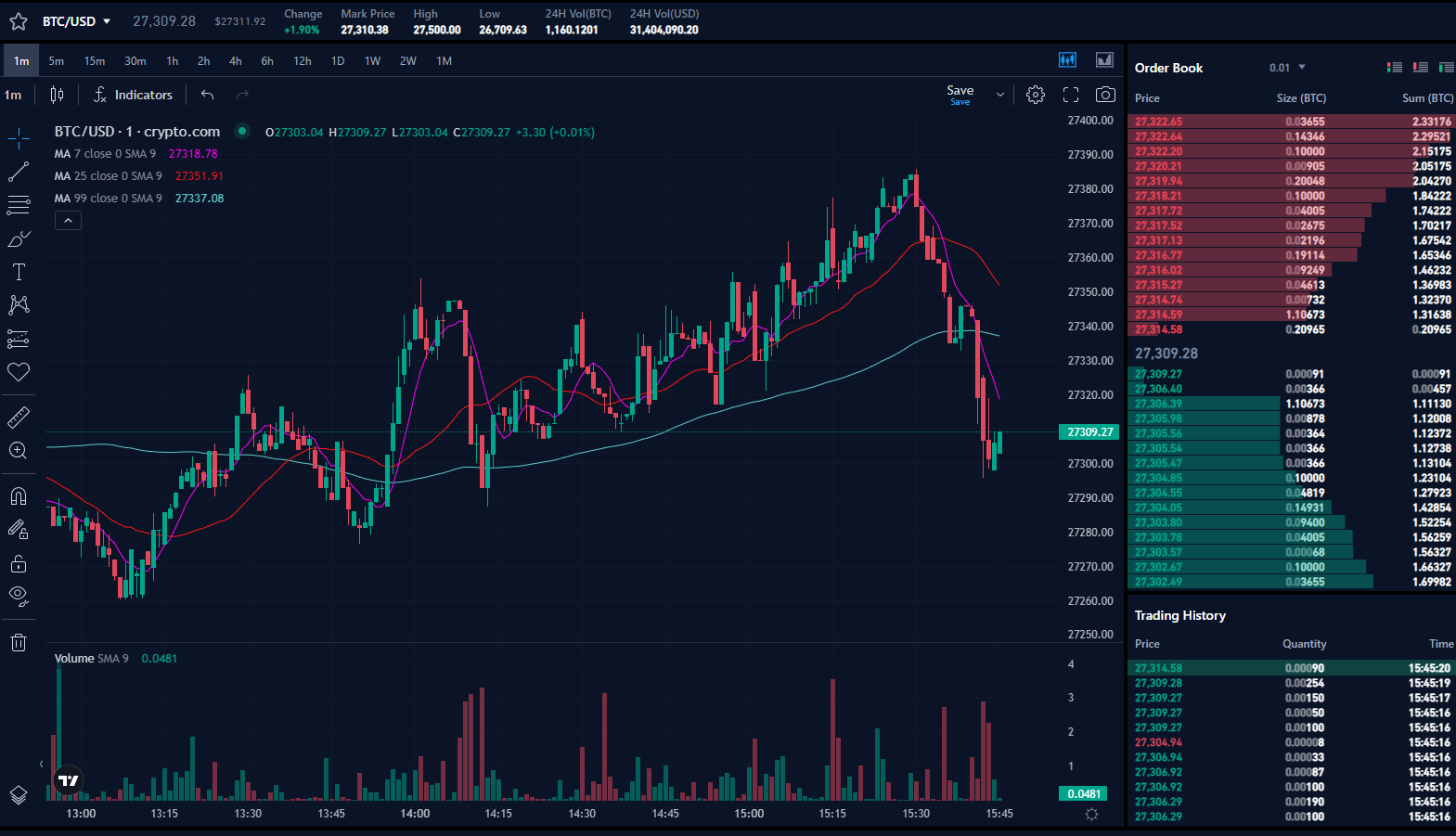This screenshot has width=1456, height=836.
Task: Collapse the left drawing toolbar arrow
Action: point(41,765)
